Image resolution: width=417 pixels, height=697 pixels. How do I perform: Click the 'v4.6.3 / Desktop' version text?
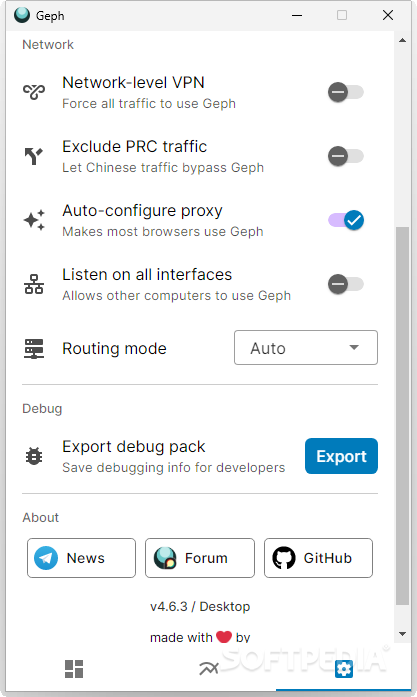click(200, 606)
